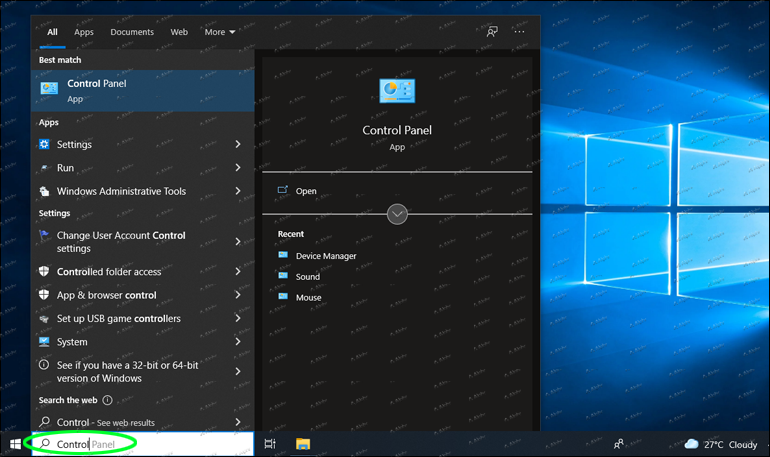770x457 pixels.
Task: Open recent item Sound
Action: pos(308,276)
